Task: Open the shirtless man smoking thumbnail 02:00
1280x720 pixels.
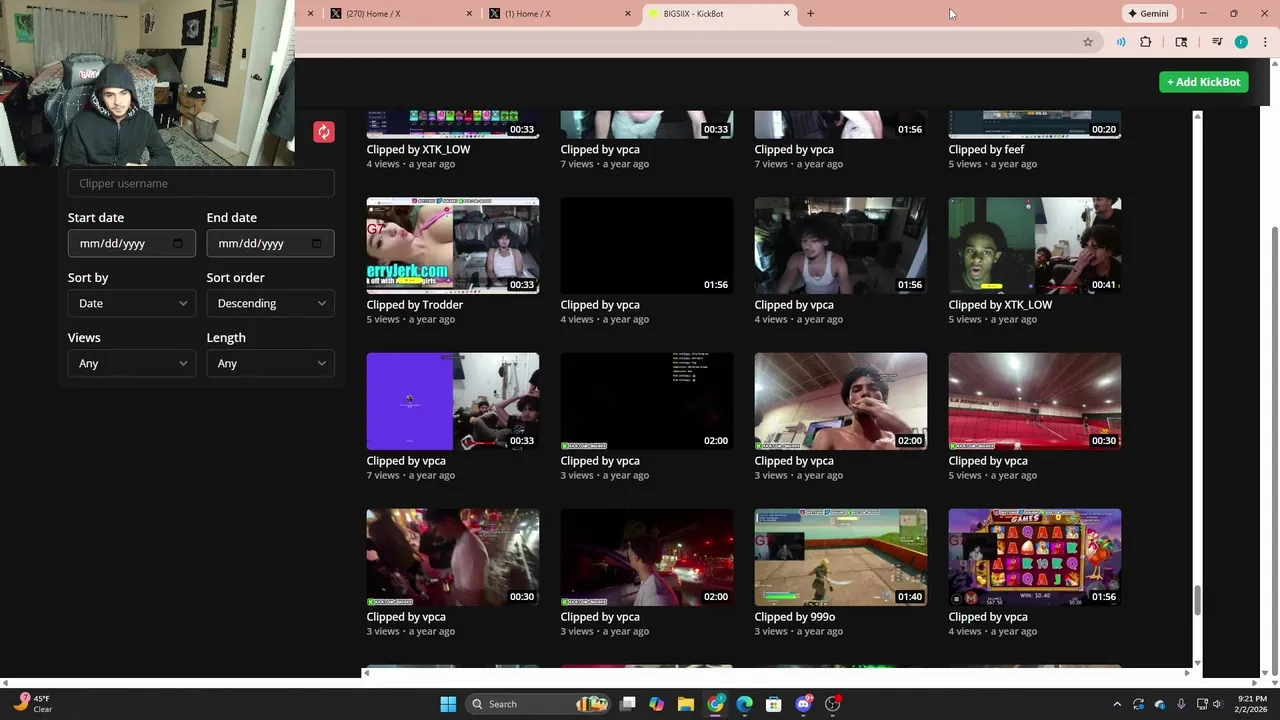Action: tap(841, 401)
